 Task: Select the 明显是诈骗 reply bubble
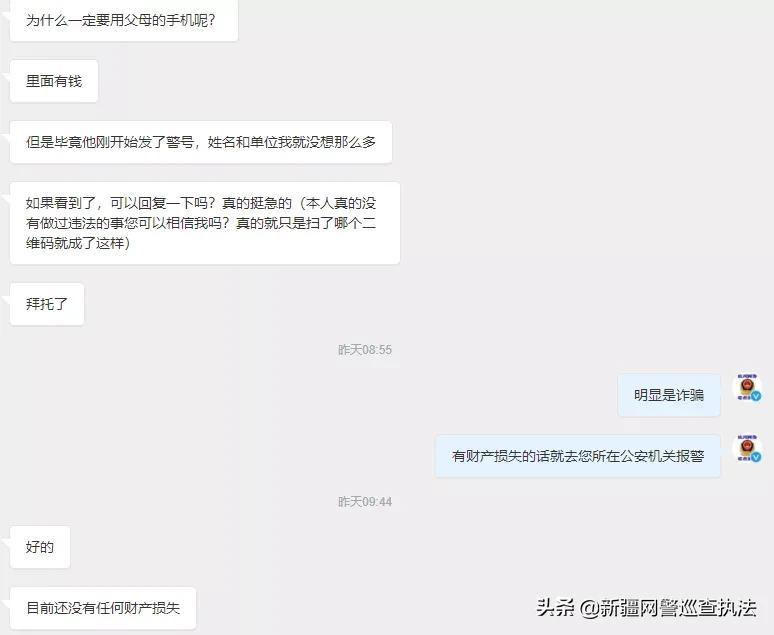(669, 395)
